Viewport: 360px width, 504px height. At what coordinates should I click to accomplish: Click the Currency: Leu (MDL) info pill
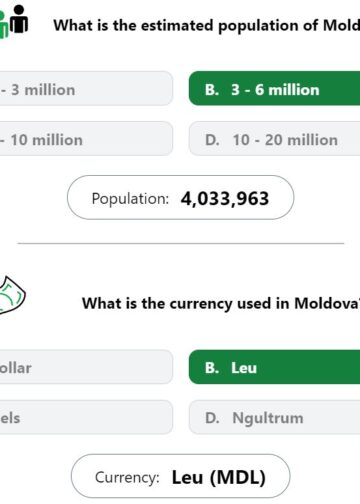pyautogui.click(x=180, y=476)
